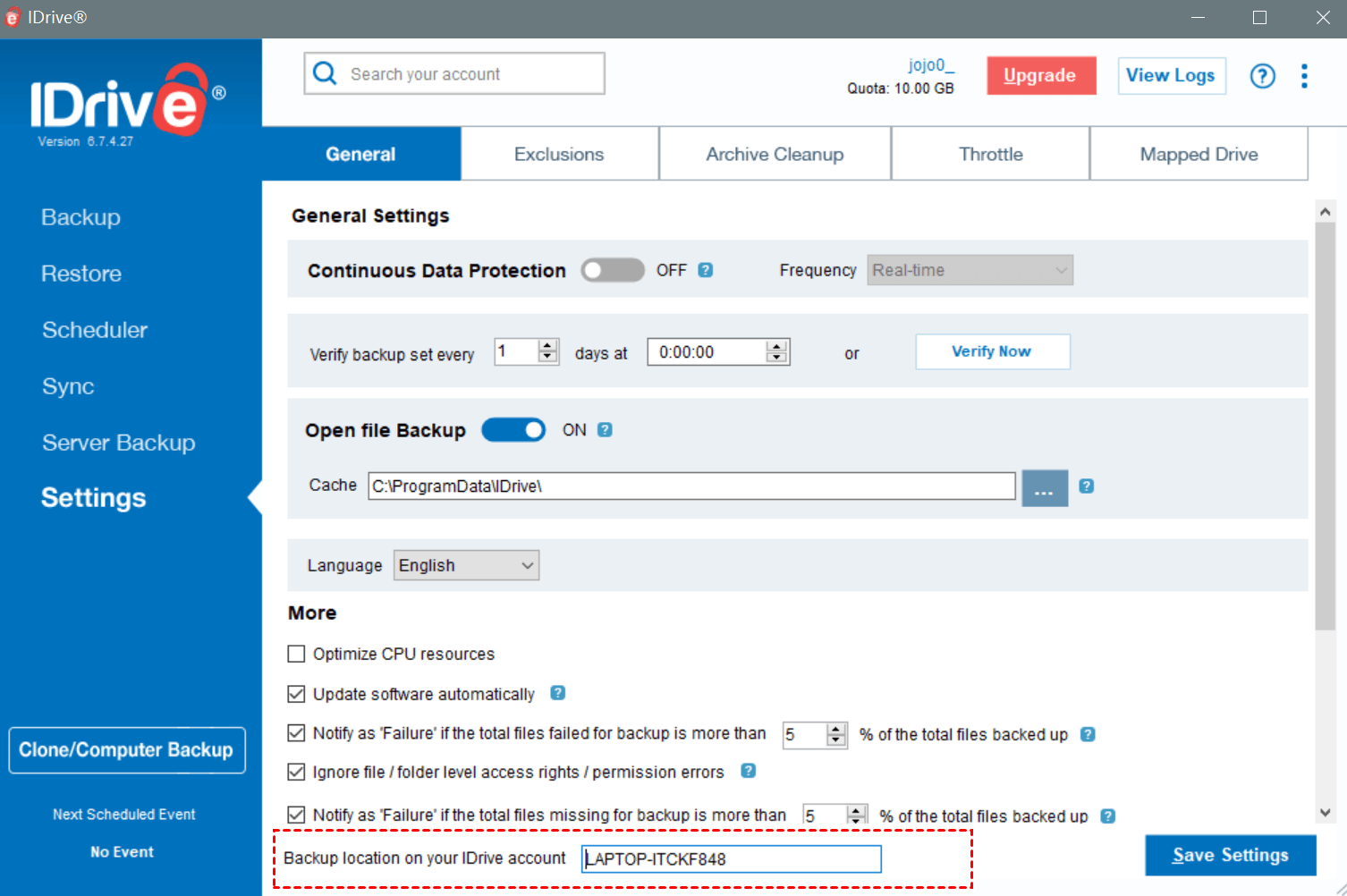1347x896 pixels.
Task: Open the help question mark icon
Action: (1262, 76)
